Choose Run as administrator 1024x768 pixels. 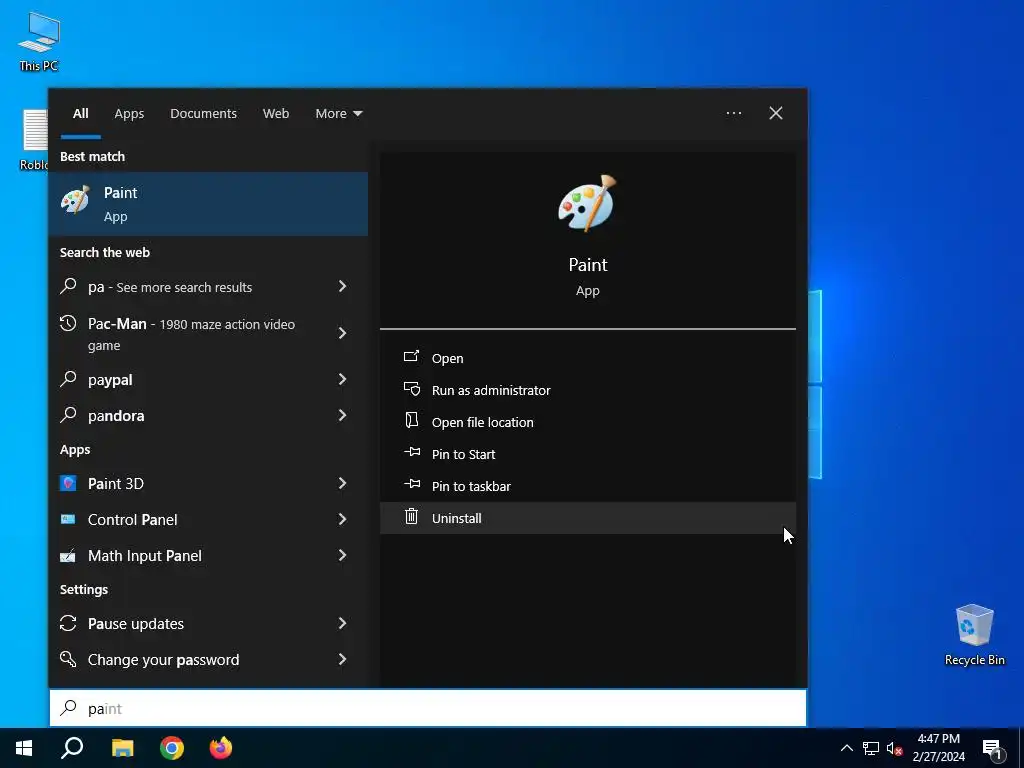point(588,390)
